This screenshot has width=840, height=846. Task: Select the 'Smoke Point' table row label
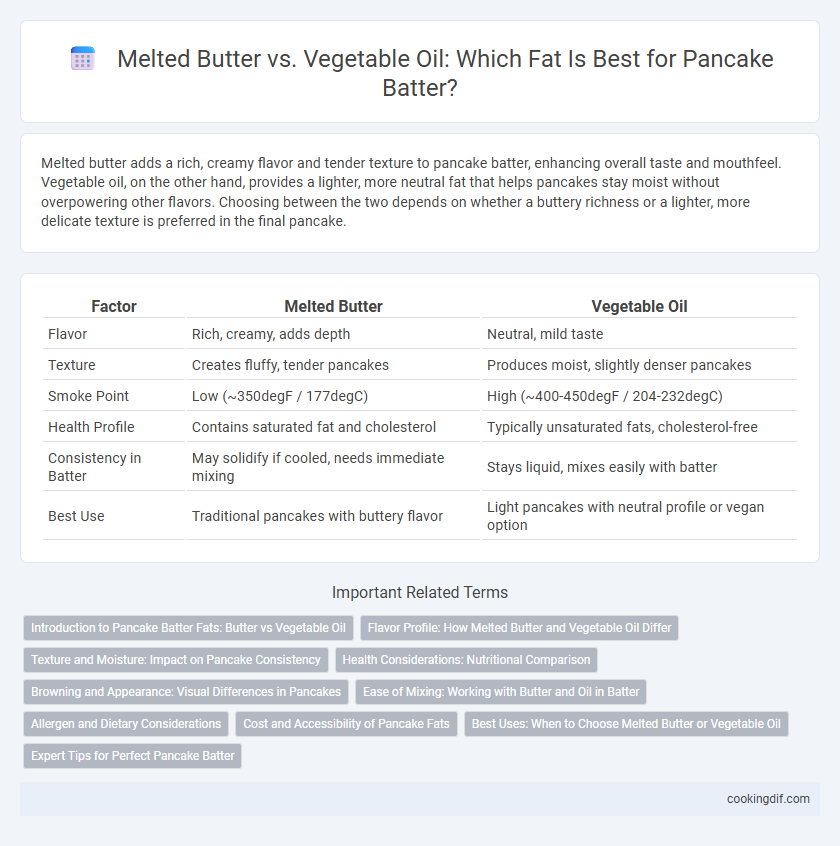[88, 396]
